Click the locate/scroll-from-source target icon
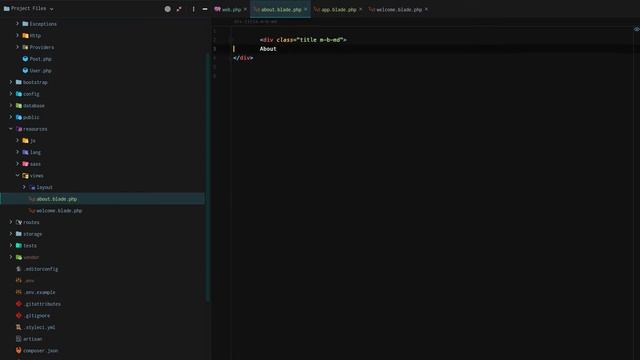640x360 pixels. click(167, 9)
